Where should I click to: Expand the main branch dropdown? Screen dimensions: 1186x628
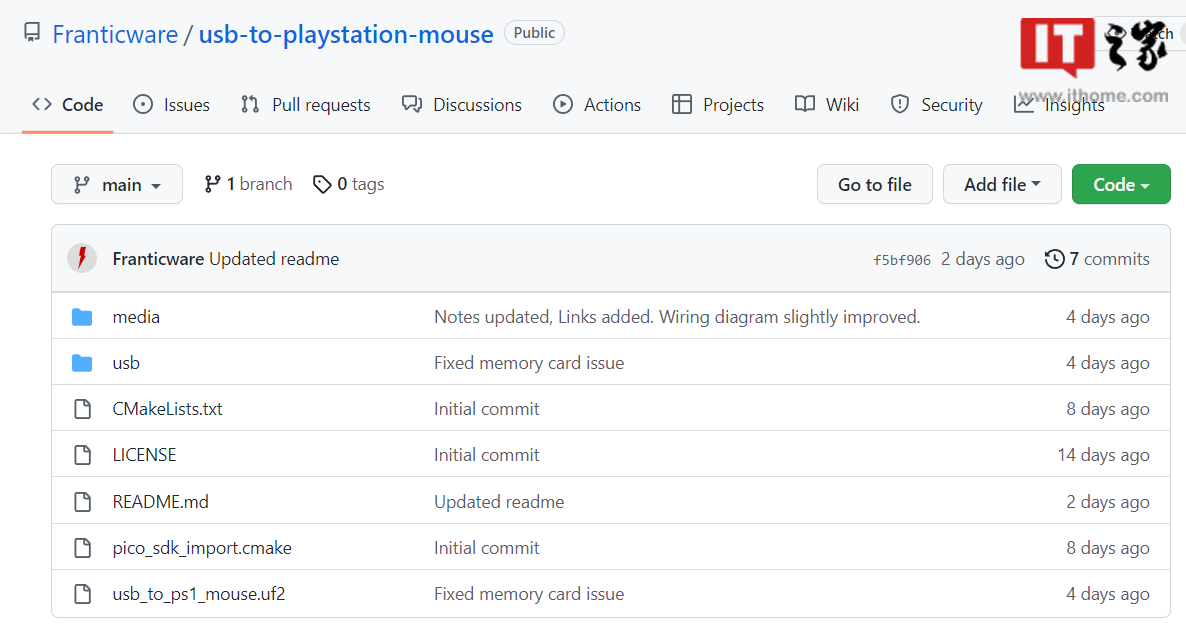117,184
